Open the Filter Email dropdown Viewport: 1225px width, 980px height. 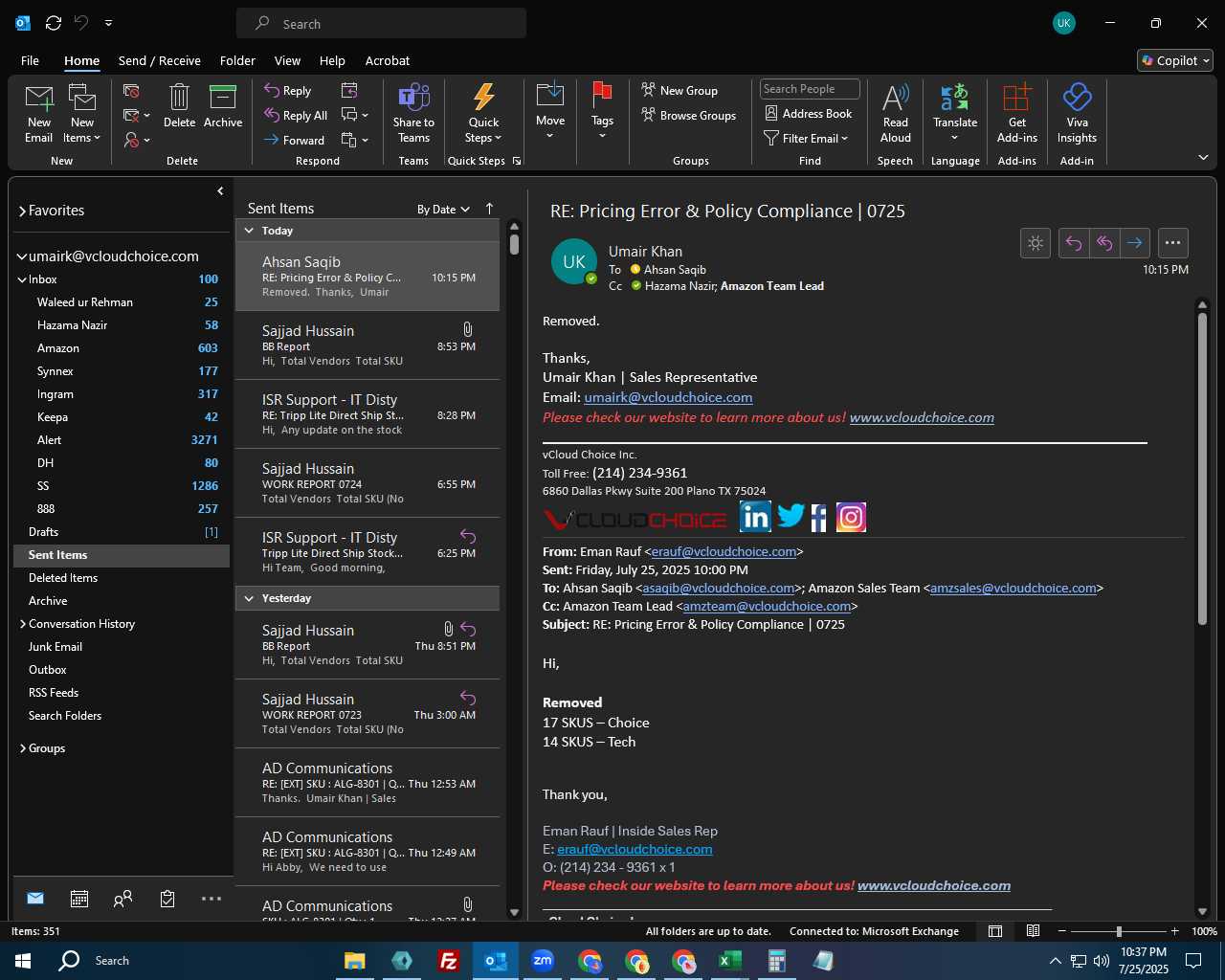coord(806,138)
